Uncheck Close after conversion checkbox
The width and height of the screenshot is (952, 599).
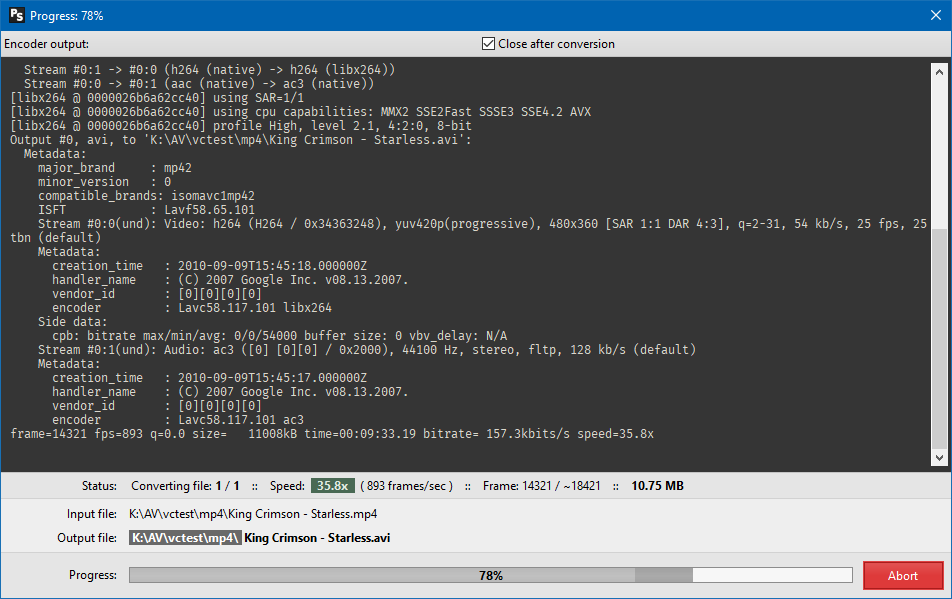[488, 44]
